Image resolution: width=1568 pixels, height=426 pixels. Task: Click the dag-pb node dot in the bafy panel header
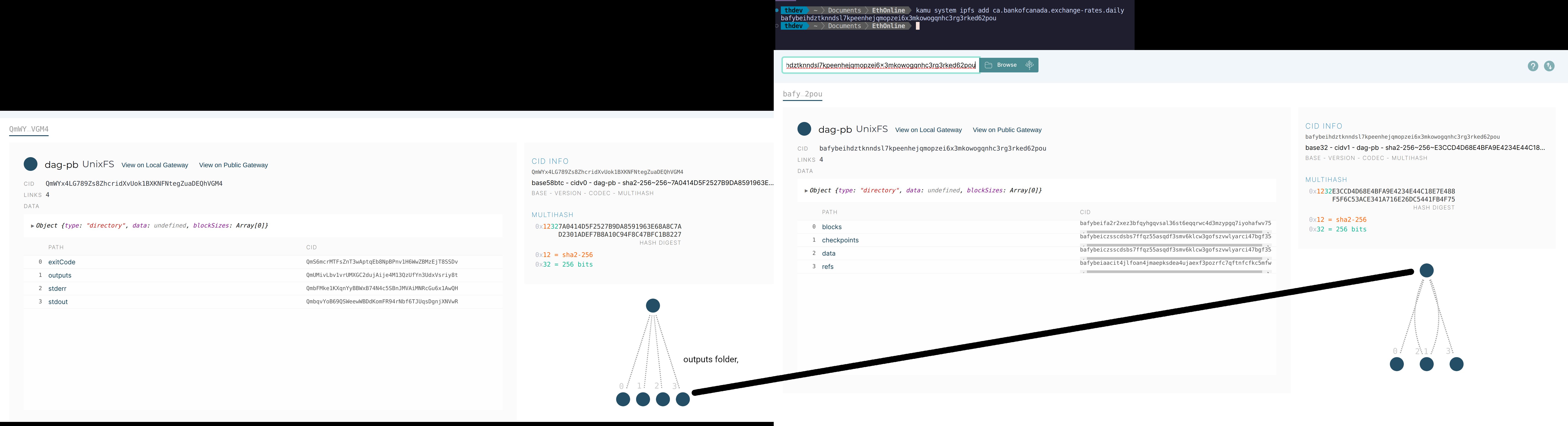click(x=804, y=129)
